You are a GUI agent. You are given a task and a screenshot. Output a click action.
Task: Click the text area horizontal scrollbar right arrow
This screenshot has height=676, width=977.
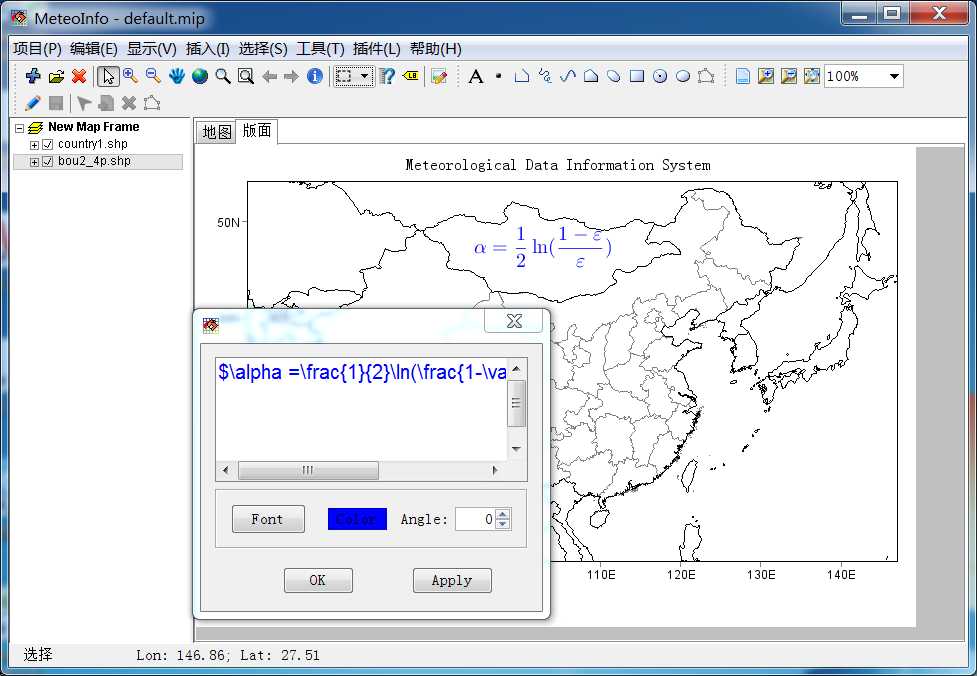coord(495,470)
